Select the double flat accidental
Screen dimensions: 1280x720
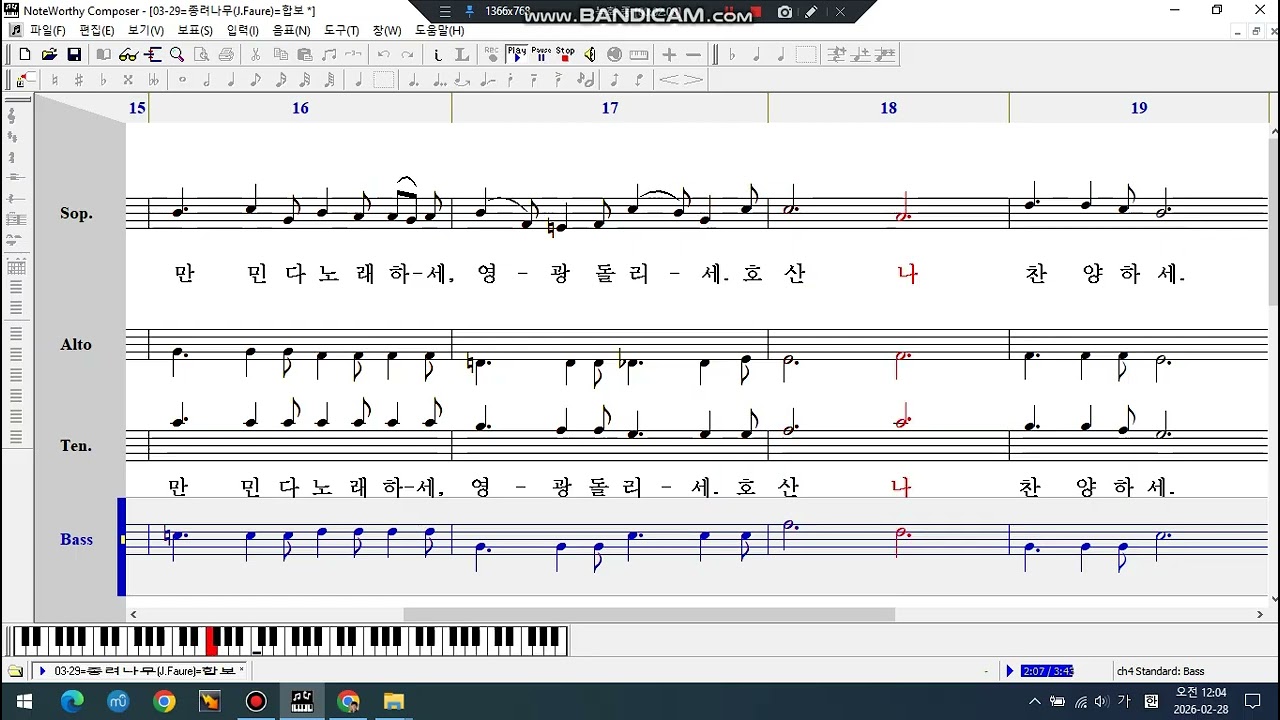[153, 79]
